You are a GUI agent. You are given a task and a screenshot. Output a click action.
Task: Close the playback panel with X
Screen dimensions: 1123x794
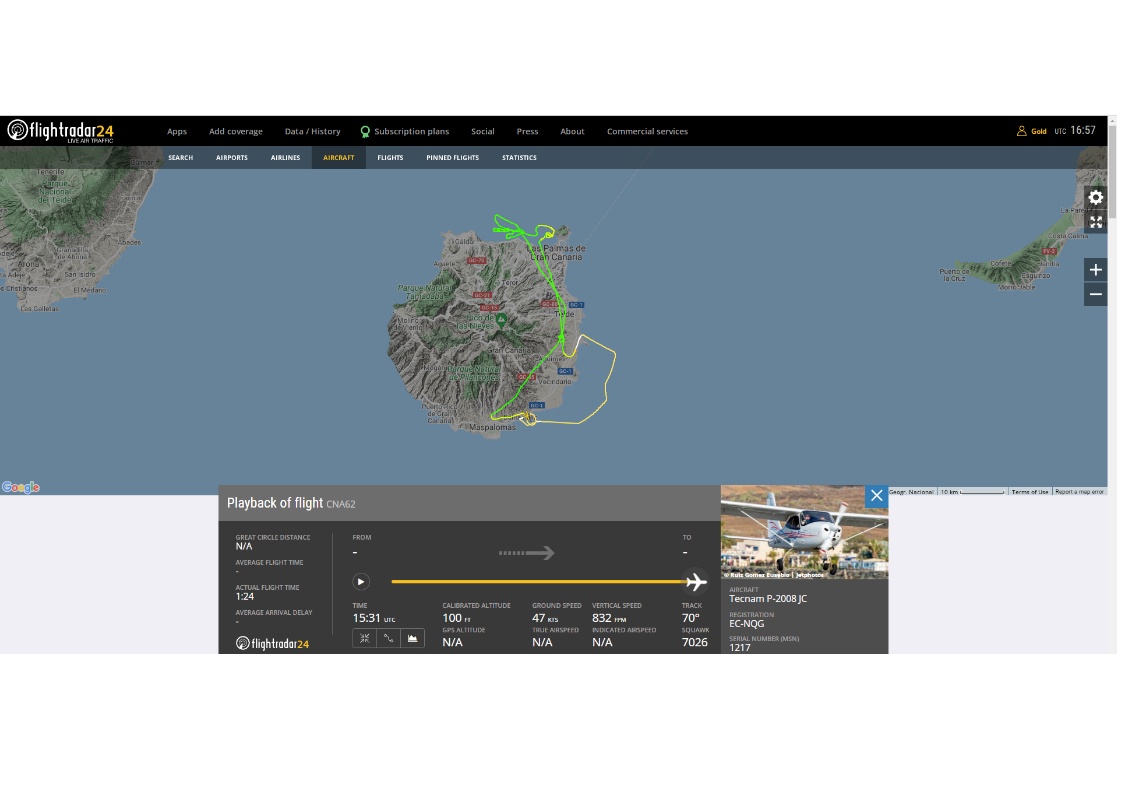click(x=877, y=495)
